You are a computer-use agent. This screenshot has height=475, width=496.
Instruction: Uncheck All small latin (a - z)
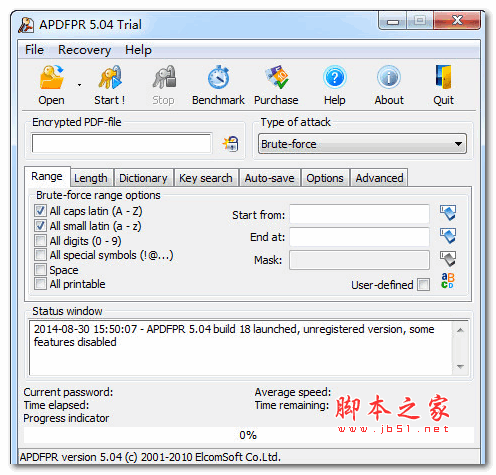click(40, 226)
